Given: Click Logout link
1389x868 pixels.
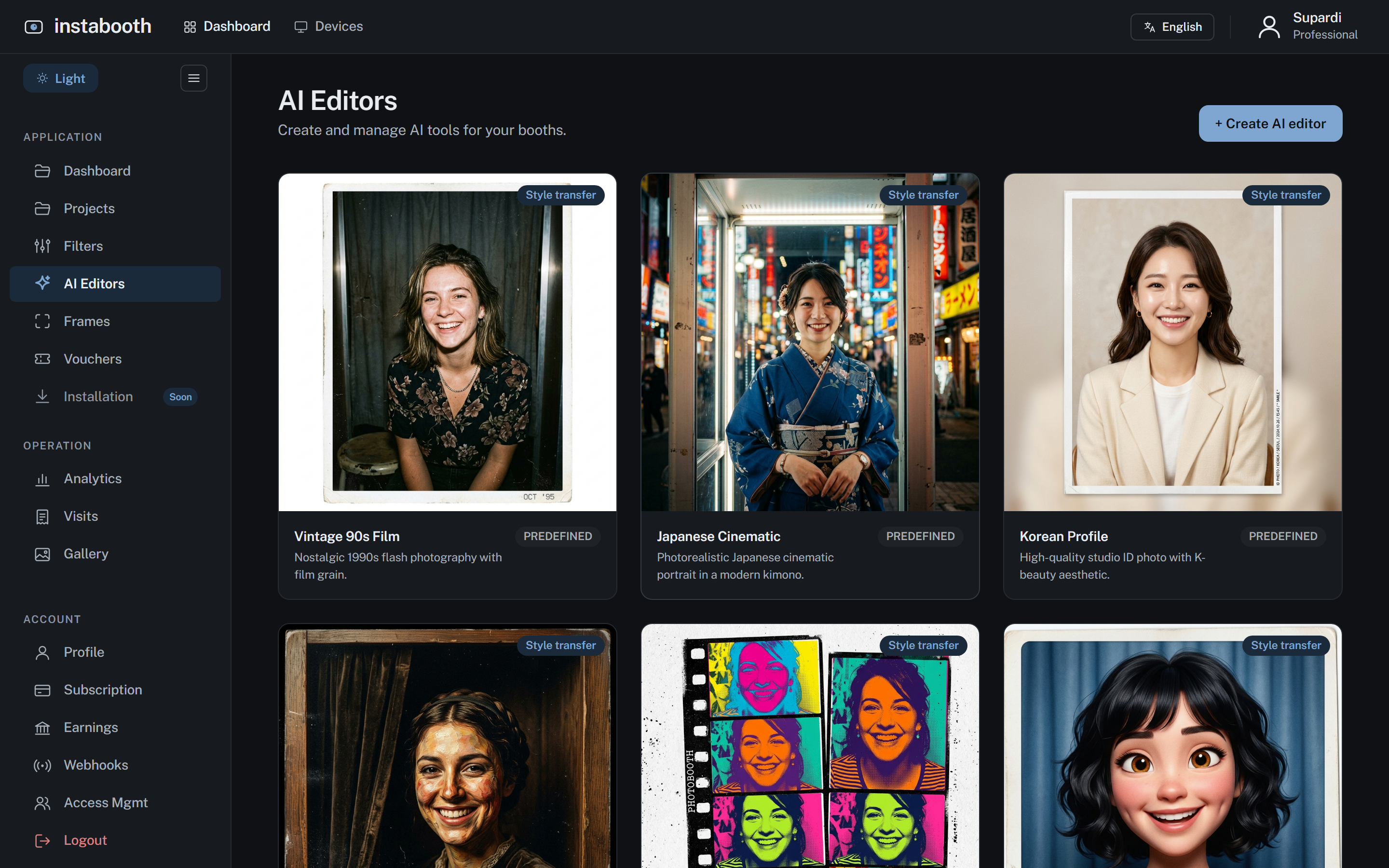Looking at the screenshot, I should tap(115, 841).
